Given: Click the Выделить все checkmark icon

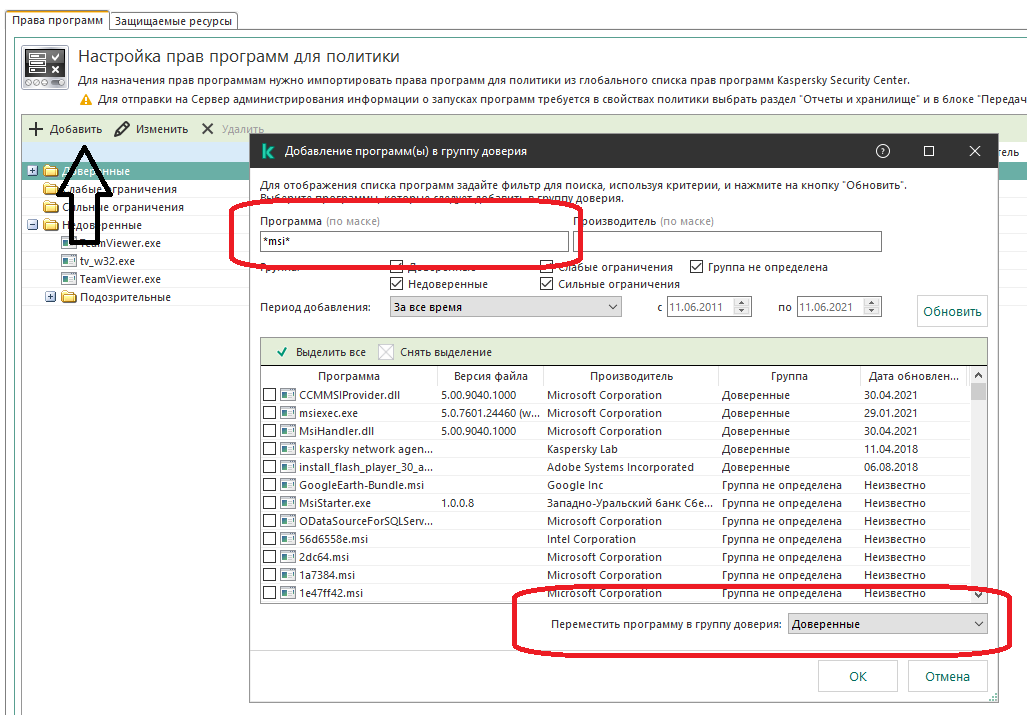Looking at the screenshot, I should point(282,352).
